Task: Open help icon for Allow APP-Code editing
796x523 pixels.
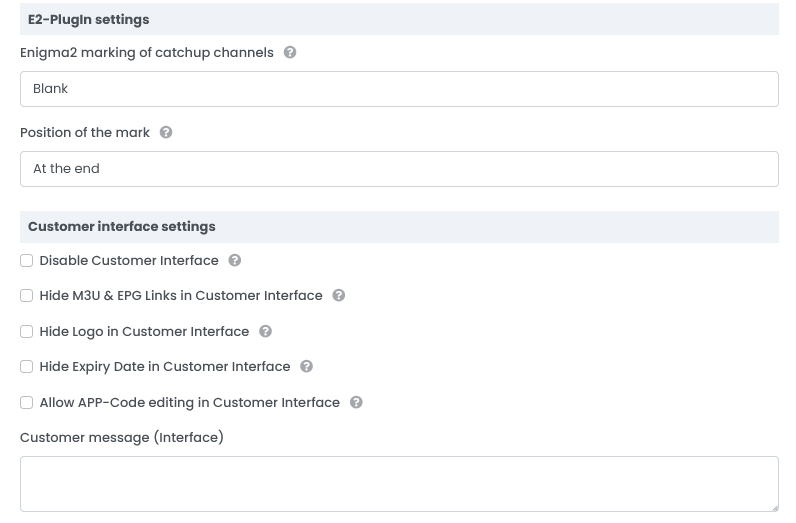Action: [356, 402]
